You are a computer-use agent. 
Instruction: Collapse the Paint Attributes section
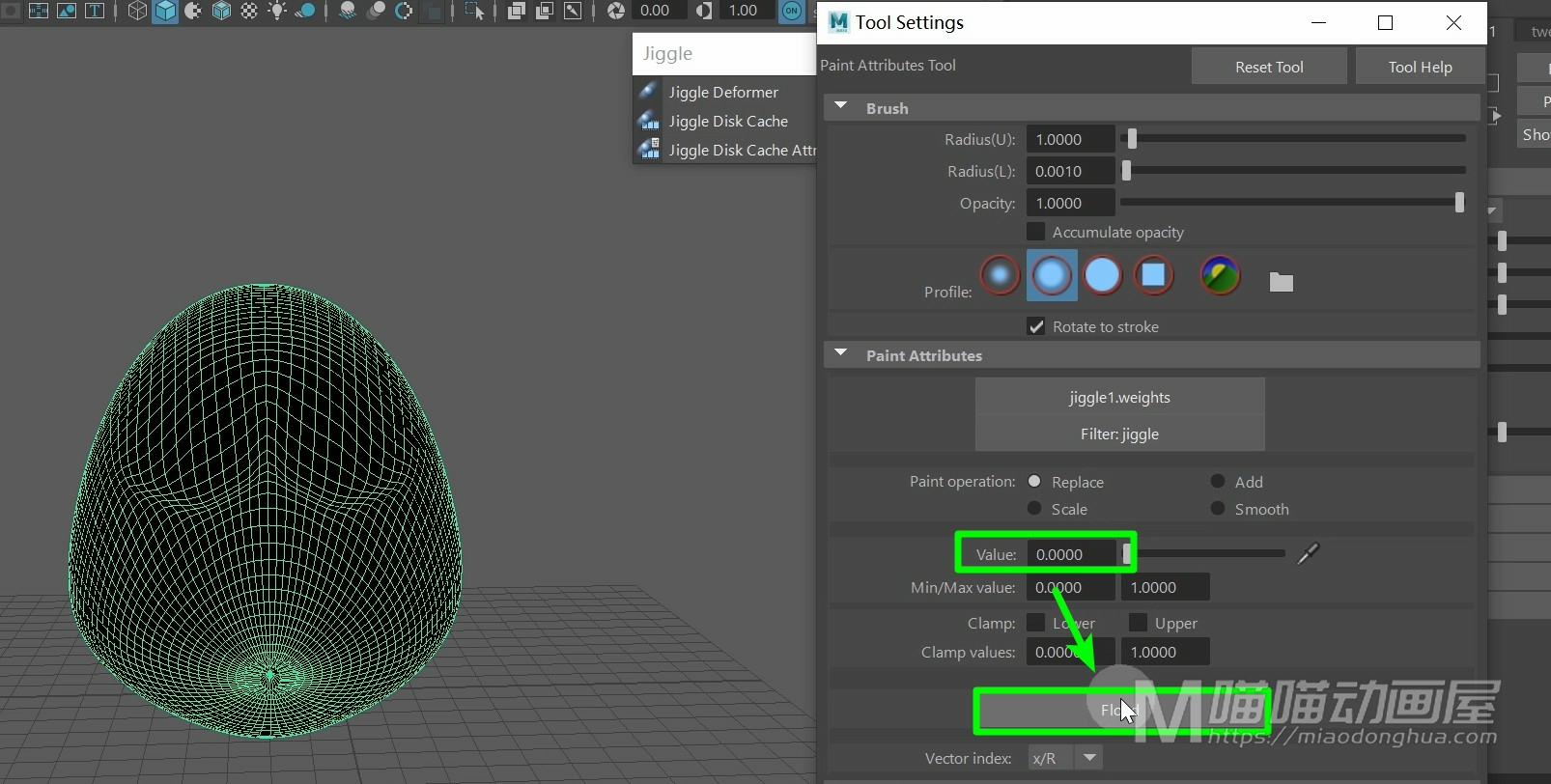point(840,354)
